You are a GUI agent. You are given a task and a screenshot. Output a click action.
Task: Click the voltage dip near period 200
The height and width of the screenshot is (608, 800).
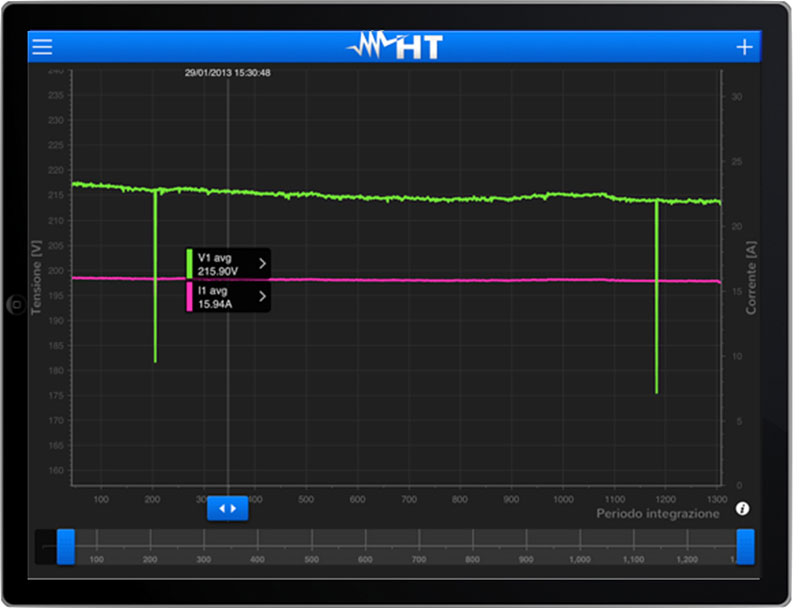[x=155, y=300]
